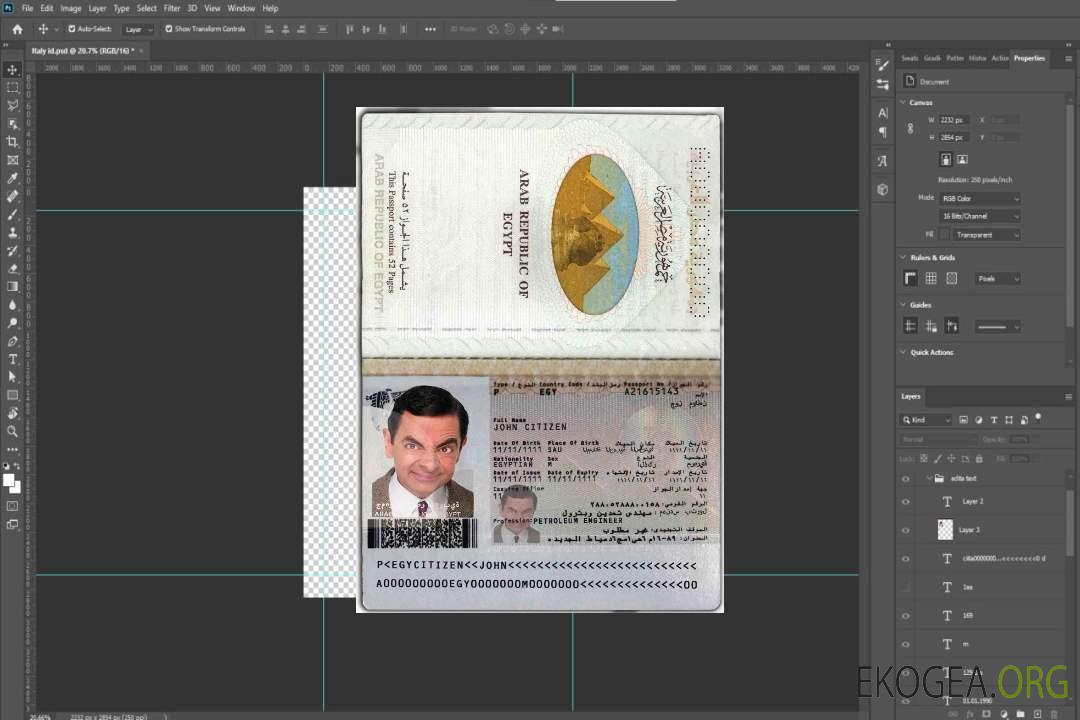Collapse the 'edite text' group
Screen dimensions: 1080x720
click(x=928, y=478)
